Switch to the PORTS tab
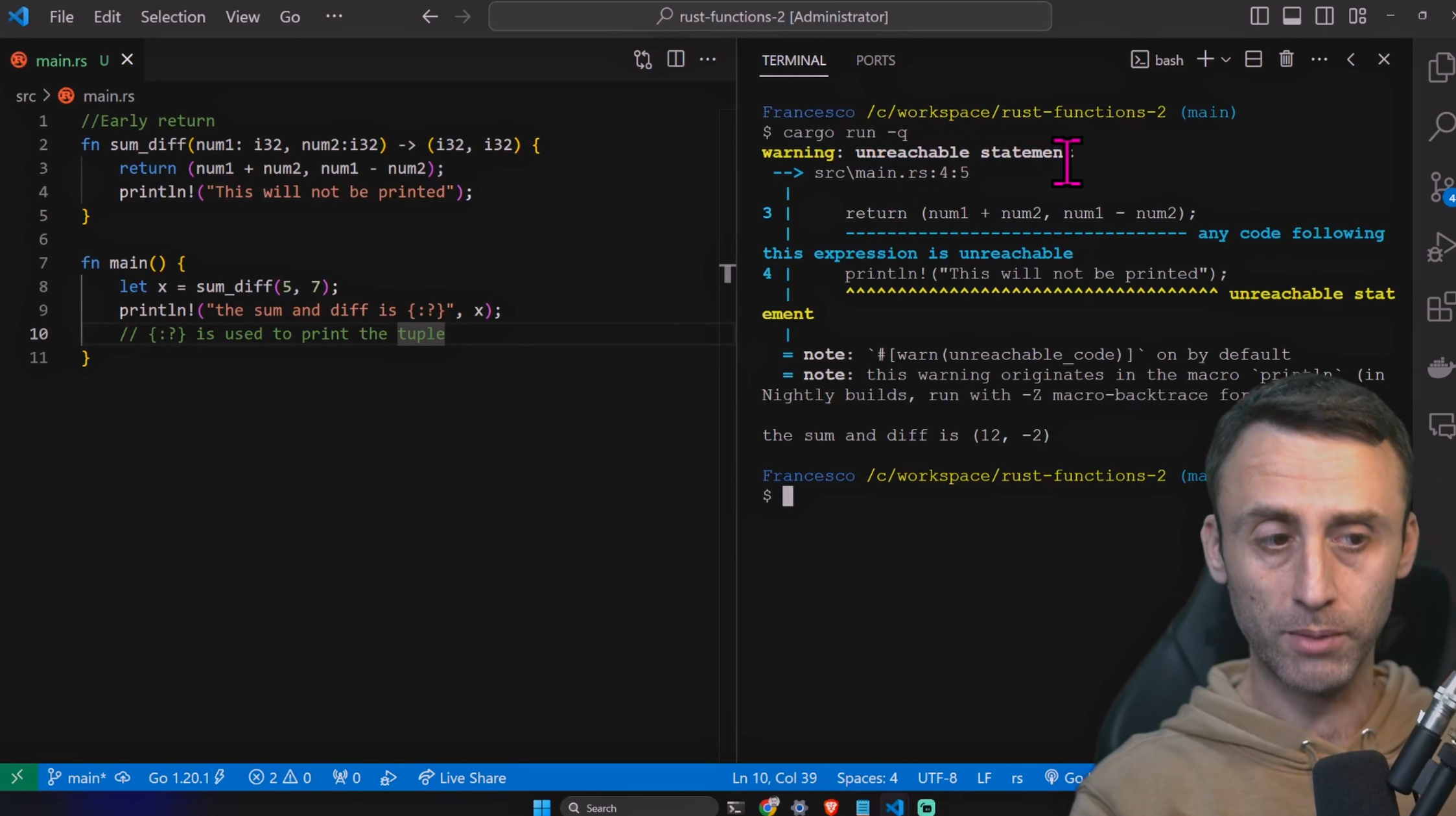Screen dimensions: 1456x816 click(x=875, y=60)
